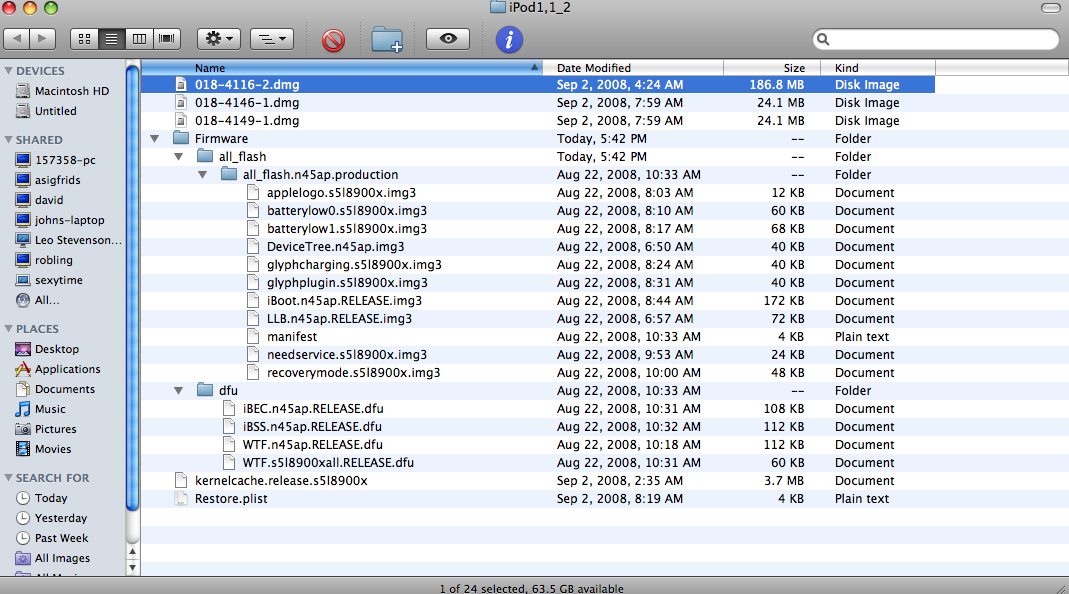
Task: Click sidebar scroll up arrow
Action: [132, 552]
